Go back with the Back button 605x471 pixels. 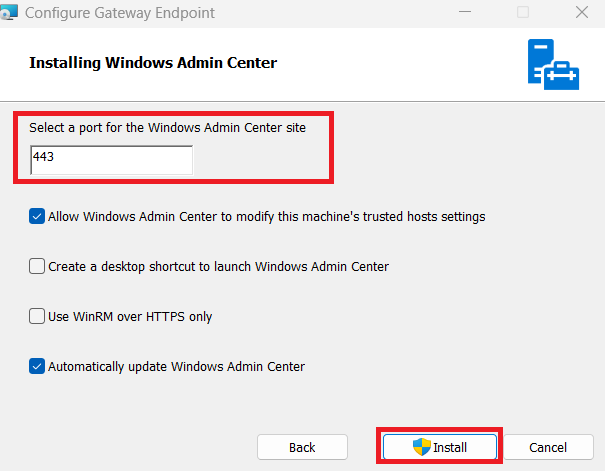[x=302, y=447]
